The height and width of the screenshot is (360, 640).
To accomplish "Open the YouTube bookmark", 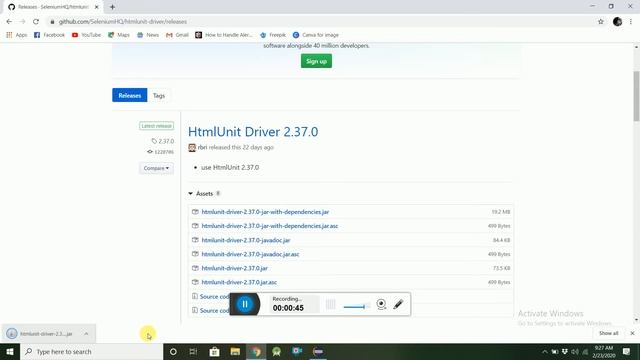I will point(86,35).
